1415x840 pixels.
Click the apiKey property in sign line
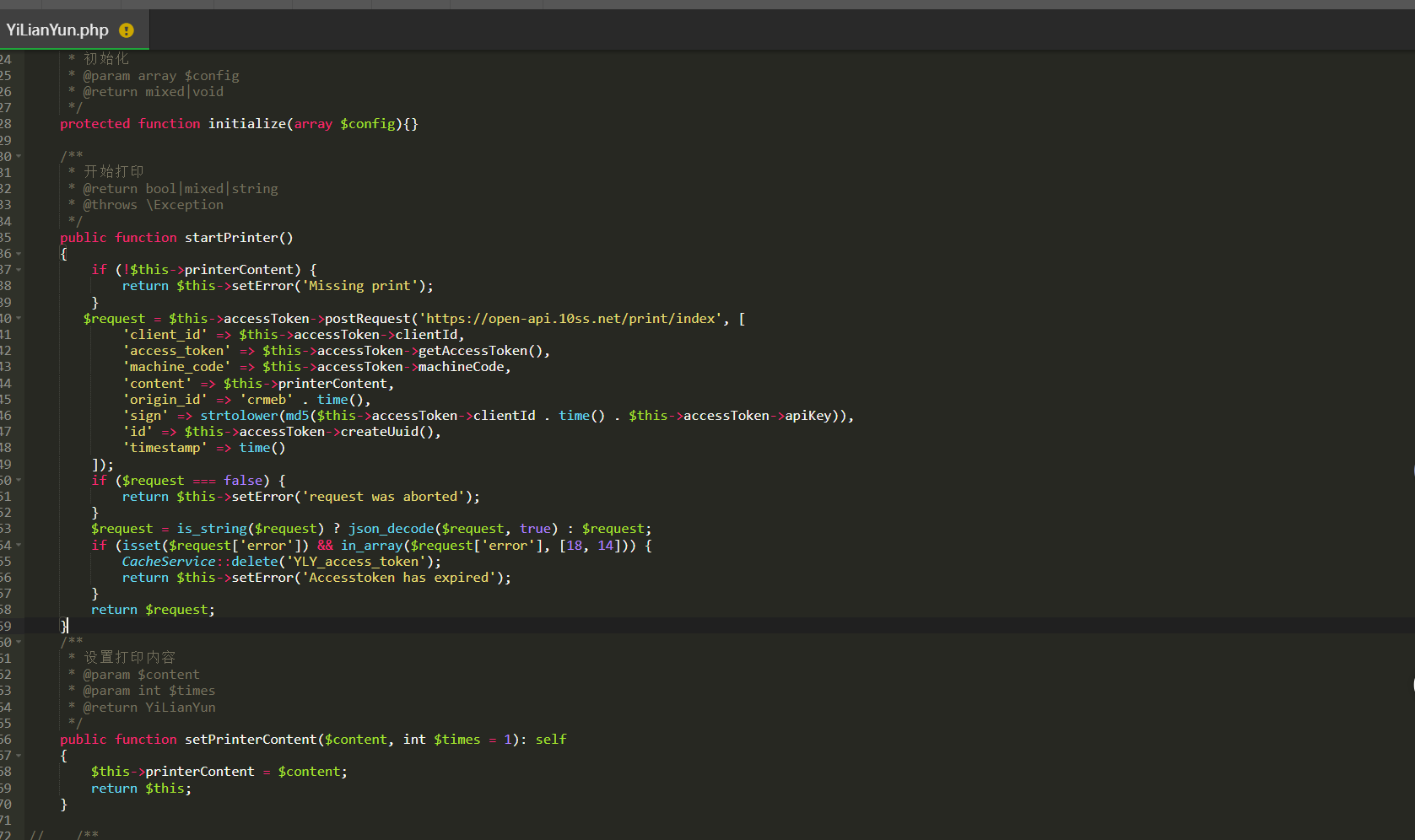tap(808, 416)
